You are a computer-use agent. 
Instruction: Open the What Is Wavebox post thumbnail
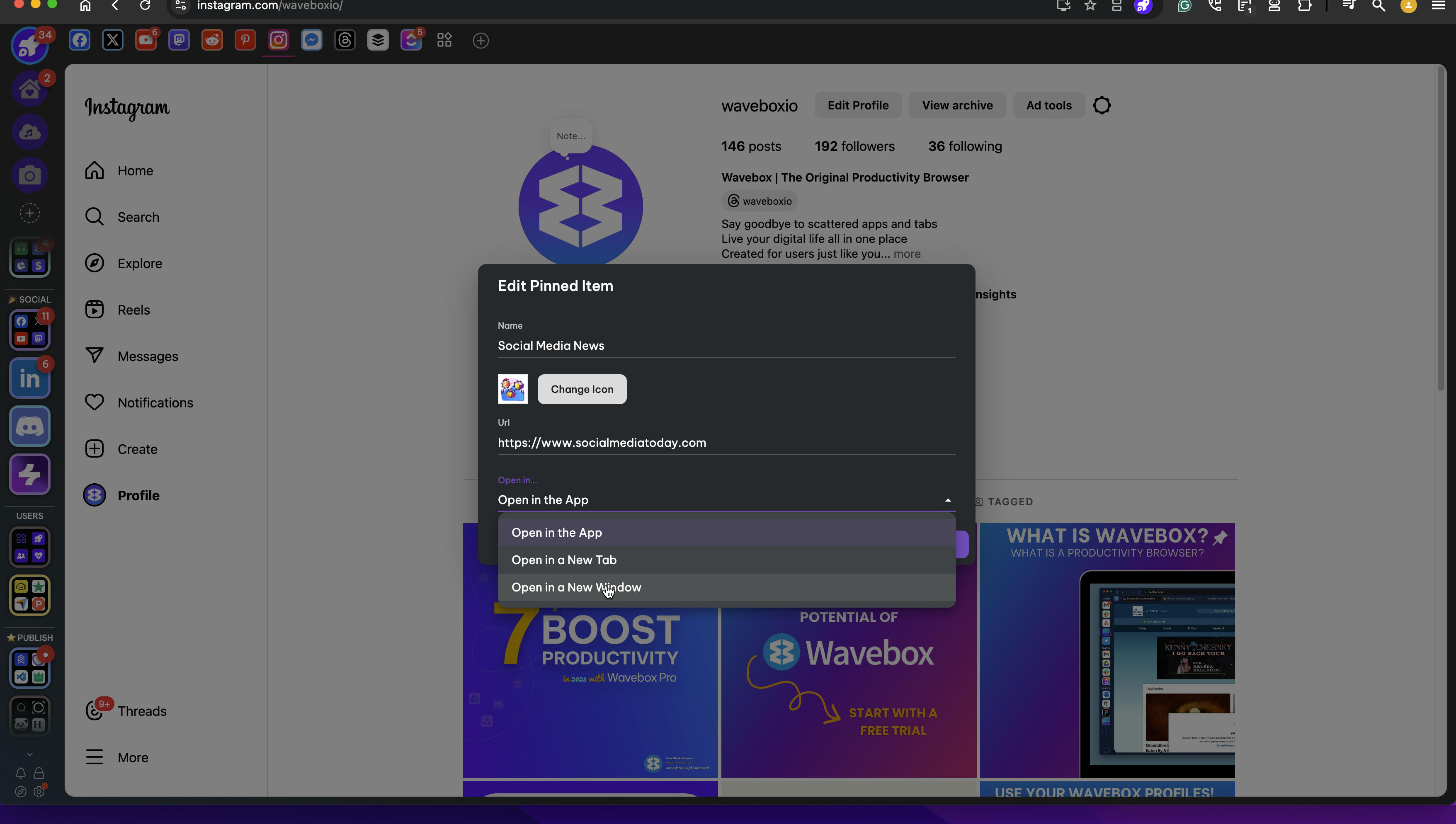1107,650
